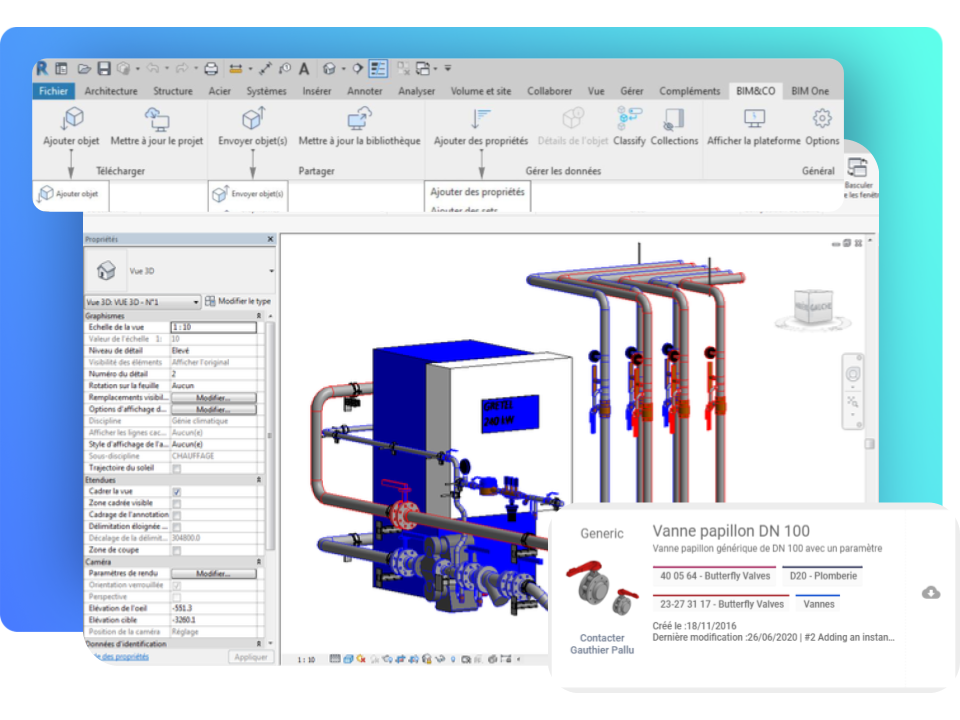The height and width of the screenshot is (720, 960).
Task: Collapse the Etendues section
Action: [258, 480]
